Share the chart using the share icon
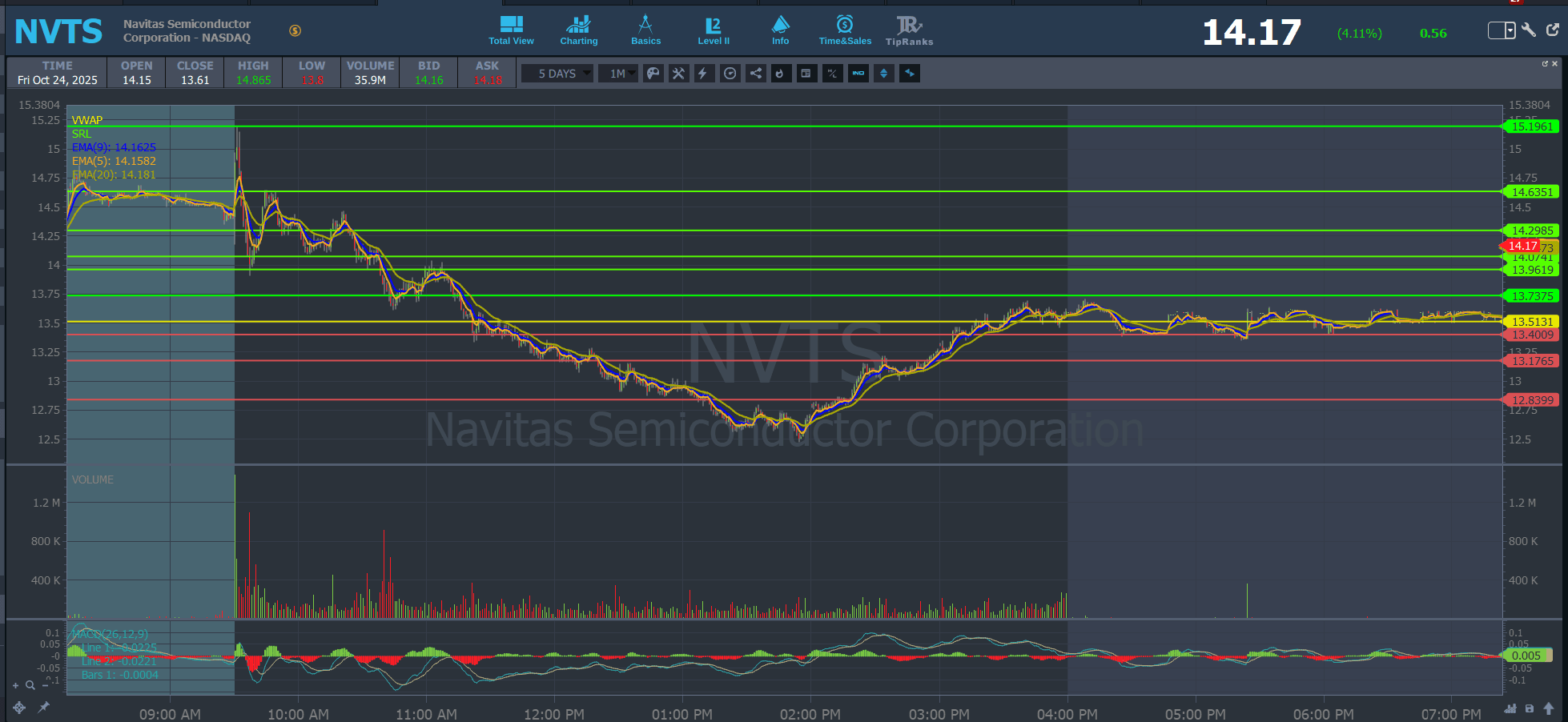The image size is (1568, 722). coord(755,74)
